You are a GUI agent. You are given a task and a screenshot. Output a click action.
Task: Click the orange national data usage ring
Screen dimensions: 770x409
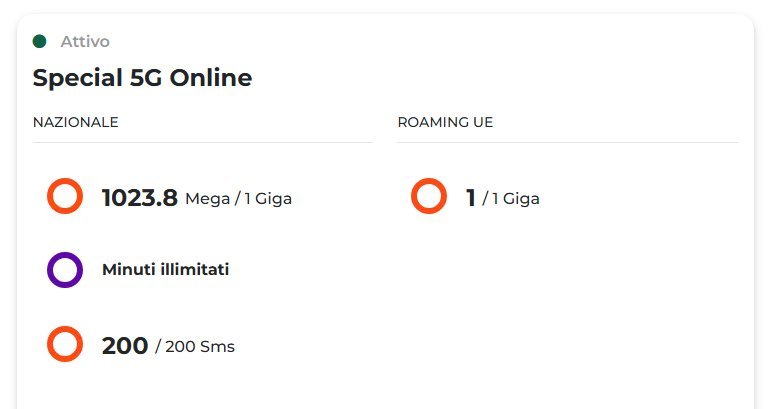click(65, 196)
